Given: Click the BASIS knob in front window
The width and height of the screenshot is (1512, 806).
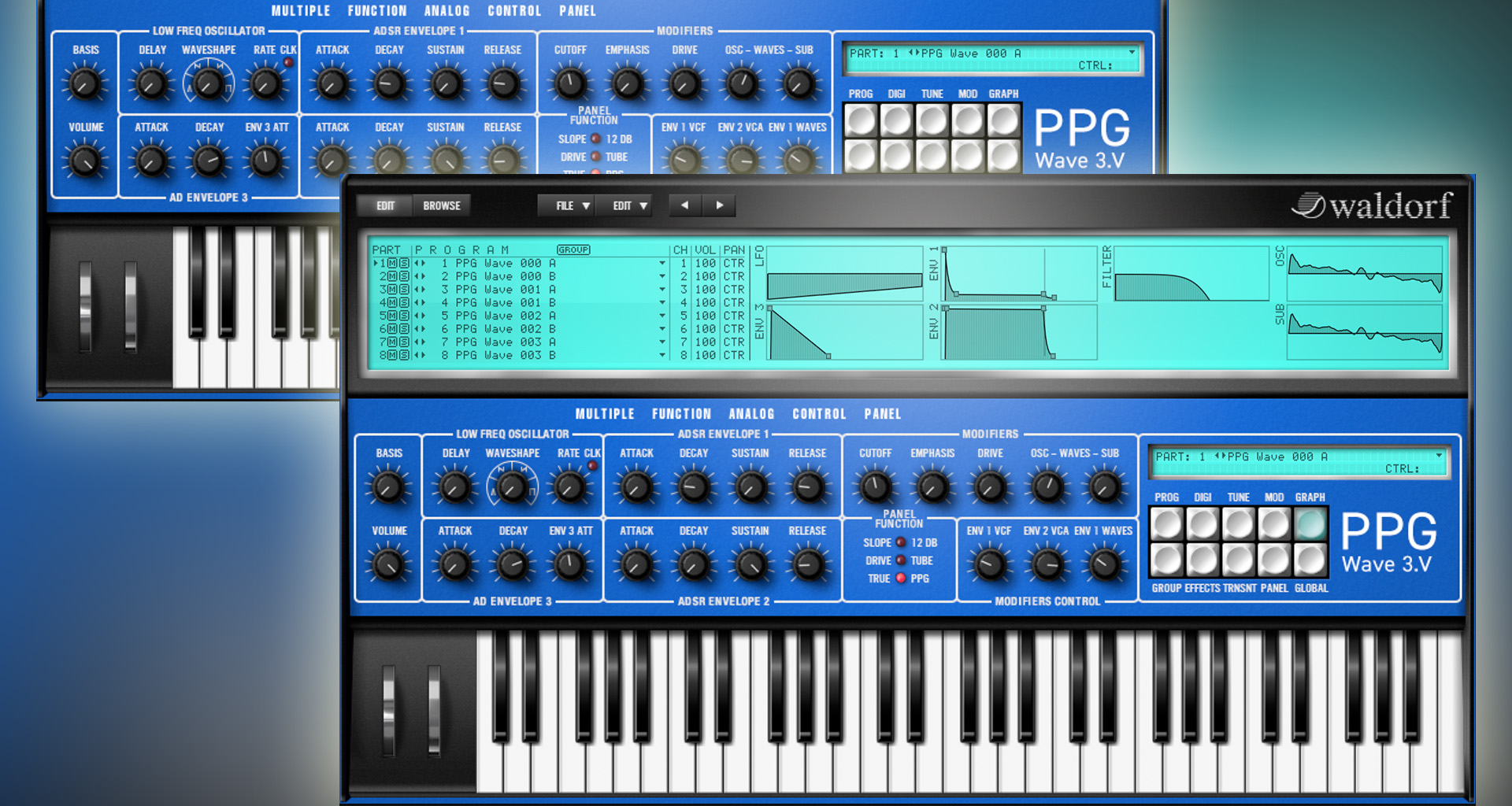Looking at the screenshot, I should pyautogui.click(x=388, y=487).
